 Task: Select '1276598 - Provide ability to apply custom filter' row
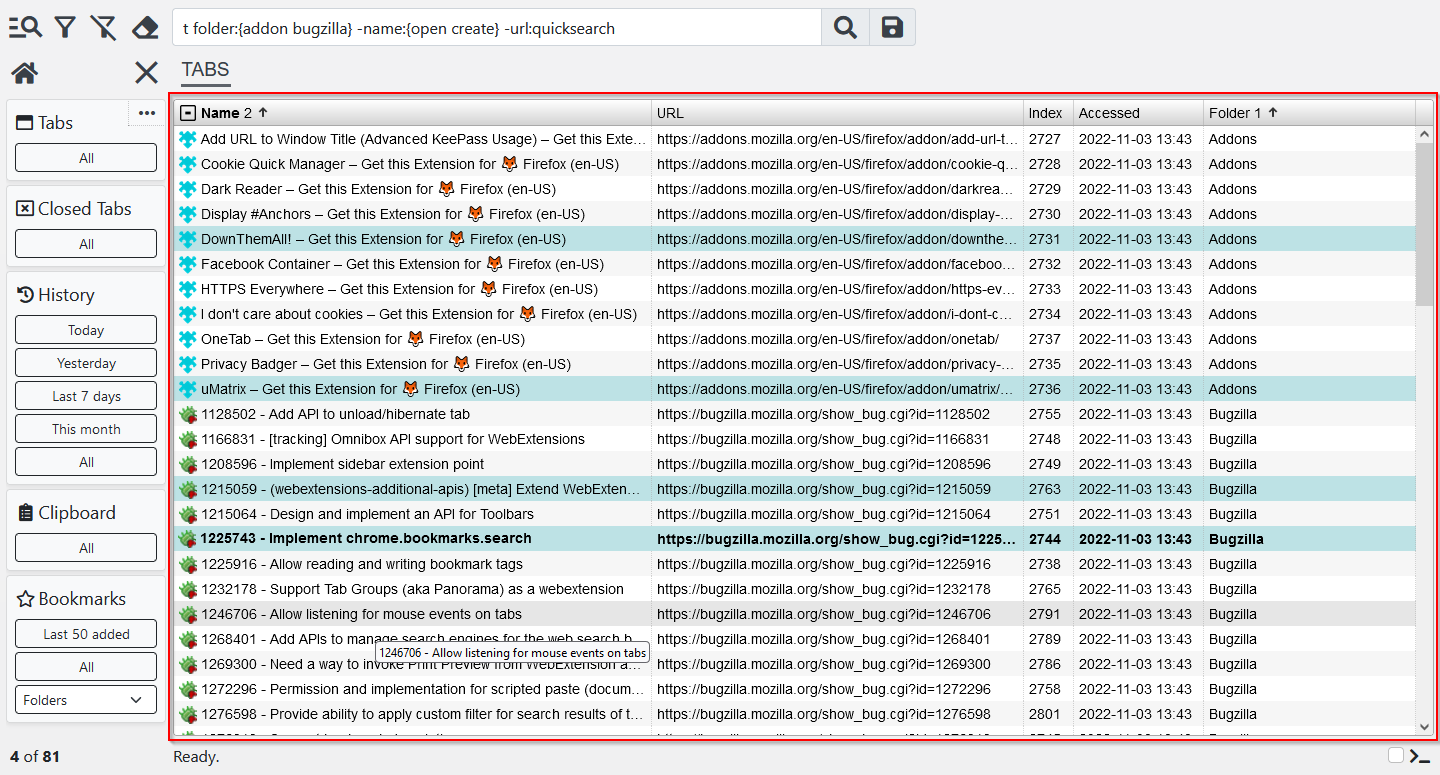coord(795,714)
